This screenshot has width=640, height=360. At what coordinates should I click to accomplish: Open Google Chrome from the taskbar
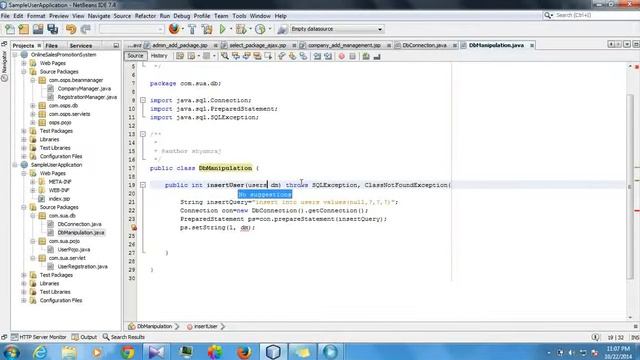[128, 351]
